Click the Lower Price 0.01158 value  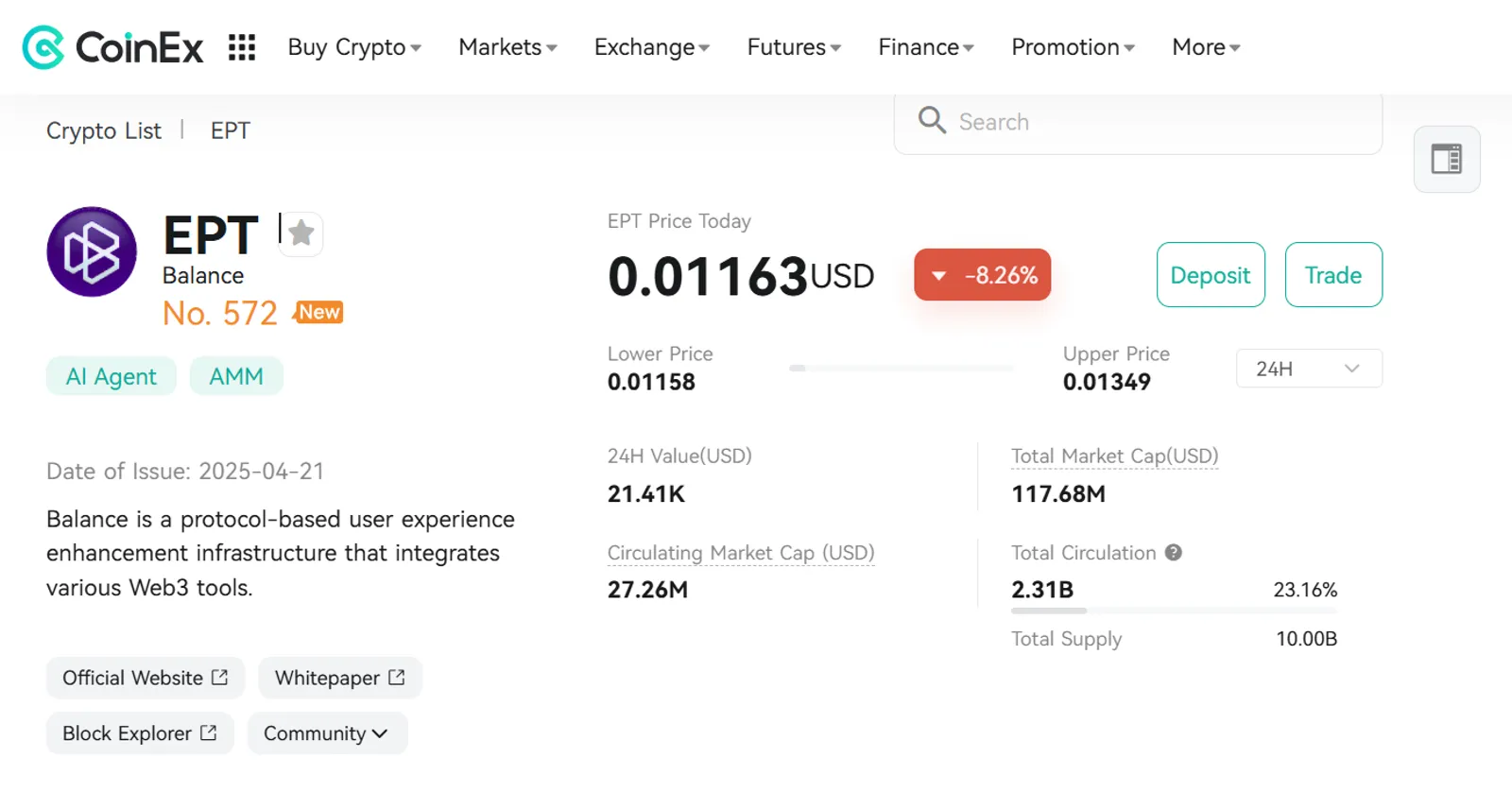(651, 382)
